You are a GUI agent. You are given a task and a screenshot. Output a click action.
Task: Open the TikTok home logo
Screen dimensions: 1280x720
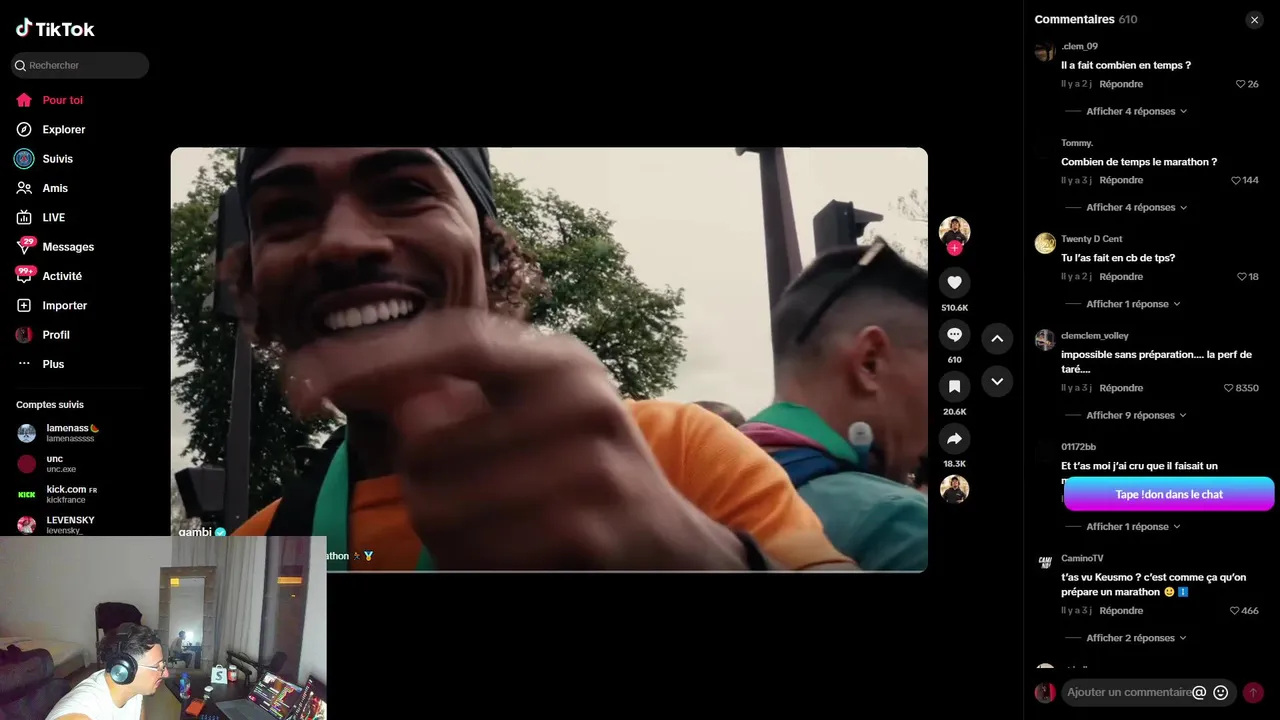coord(55,29)
